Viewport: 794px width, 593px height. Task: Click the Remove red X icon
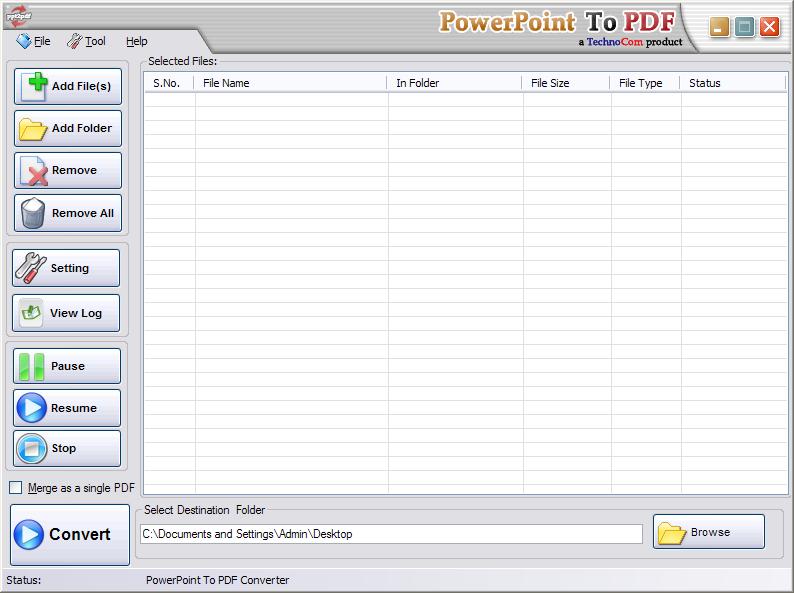(34, 171)
